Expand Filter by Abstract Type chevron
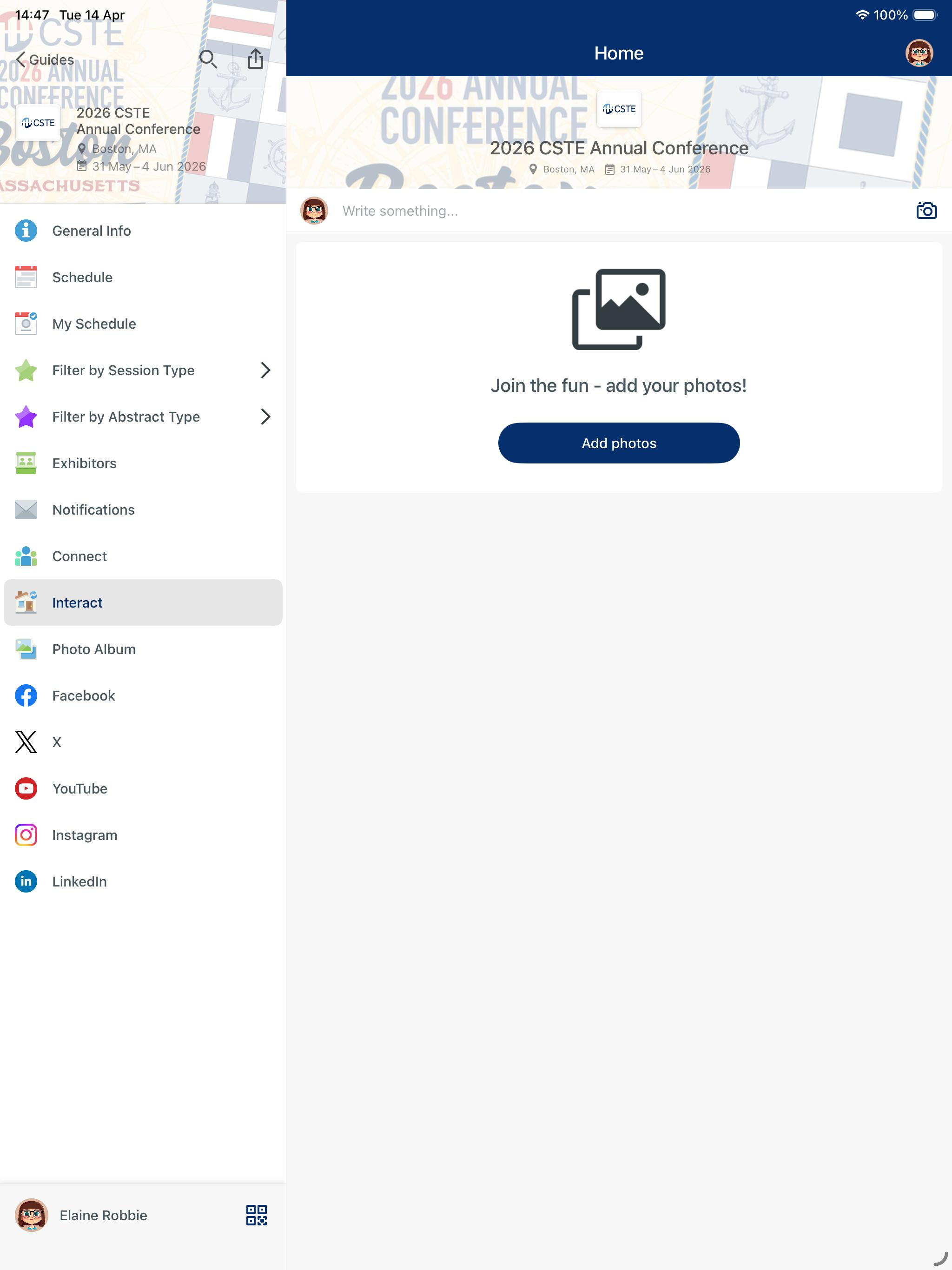Screen dimensions: 952x1270 coord(265,417)
